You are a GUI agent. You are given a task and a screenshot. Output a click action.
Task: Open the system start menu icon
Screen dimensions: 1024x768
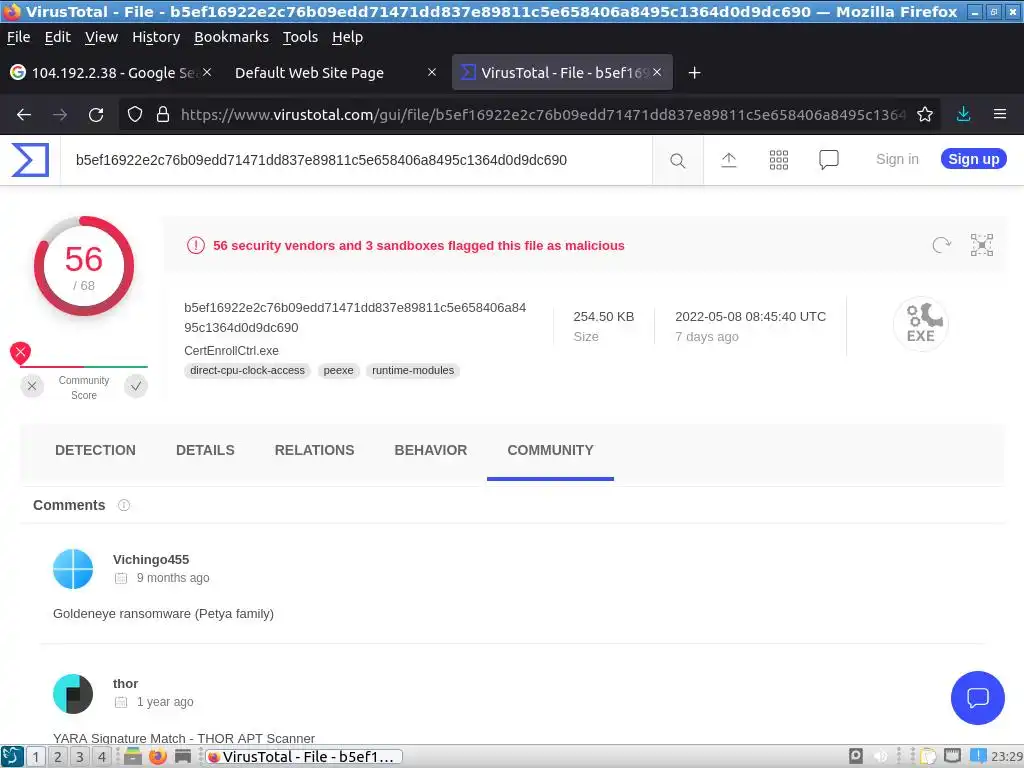(12, 757)
